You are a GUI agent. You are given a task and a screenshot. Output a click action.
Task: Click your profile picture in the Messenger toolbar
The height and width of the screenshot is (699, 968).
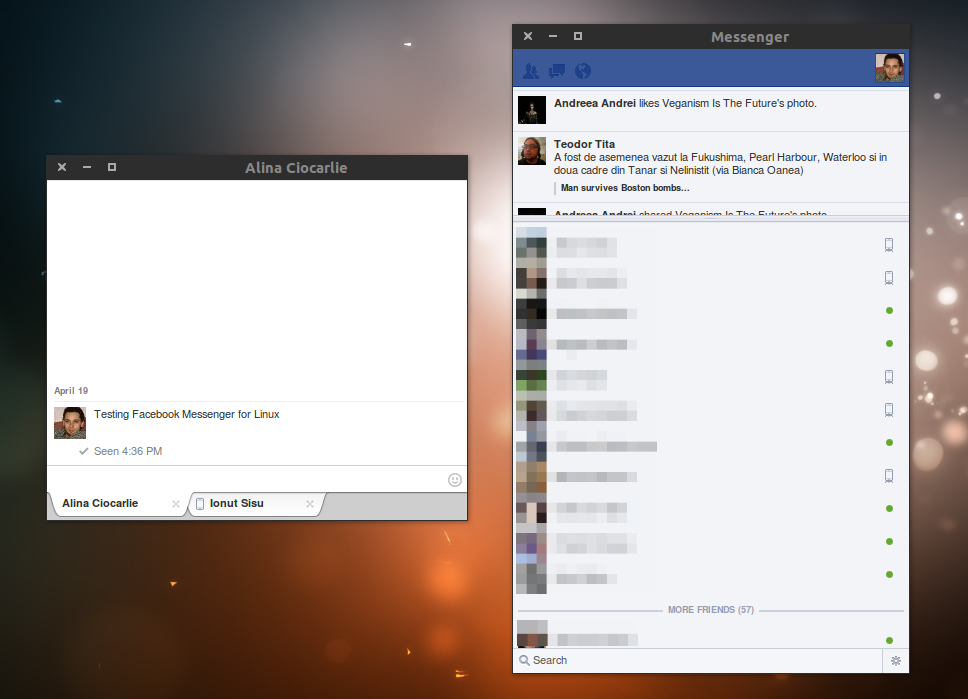(x=889, y=67)
